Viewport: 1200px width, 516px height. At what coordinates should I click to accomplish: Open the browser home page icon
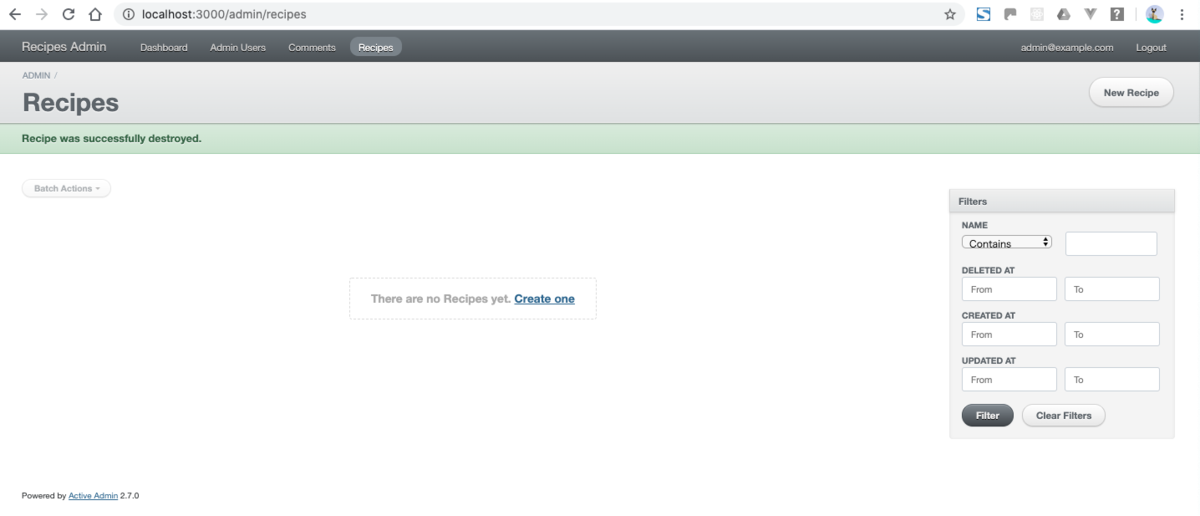coord(95,15)
